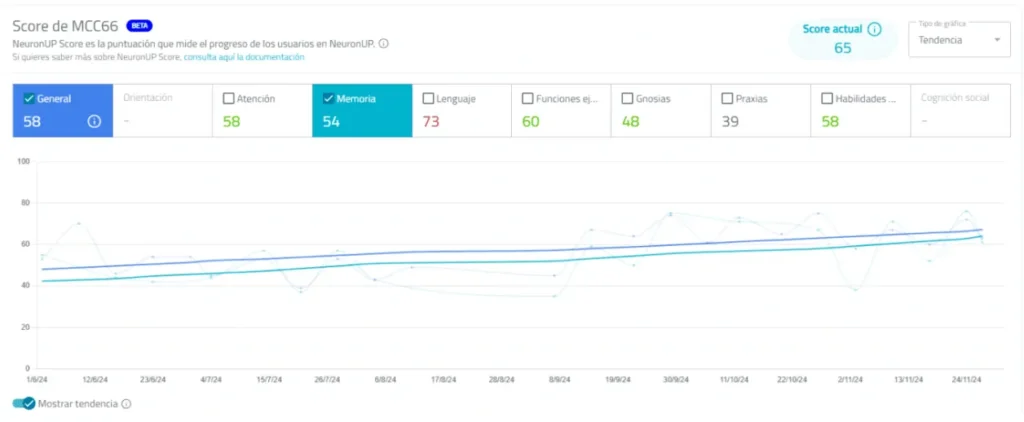Click the 8/9/24 date on chart axis
Screen dimensions: 1024x422
560,380
